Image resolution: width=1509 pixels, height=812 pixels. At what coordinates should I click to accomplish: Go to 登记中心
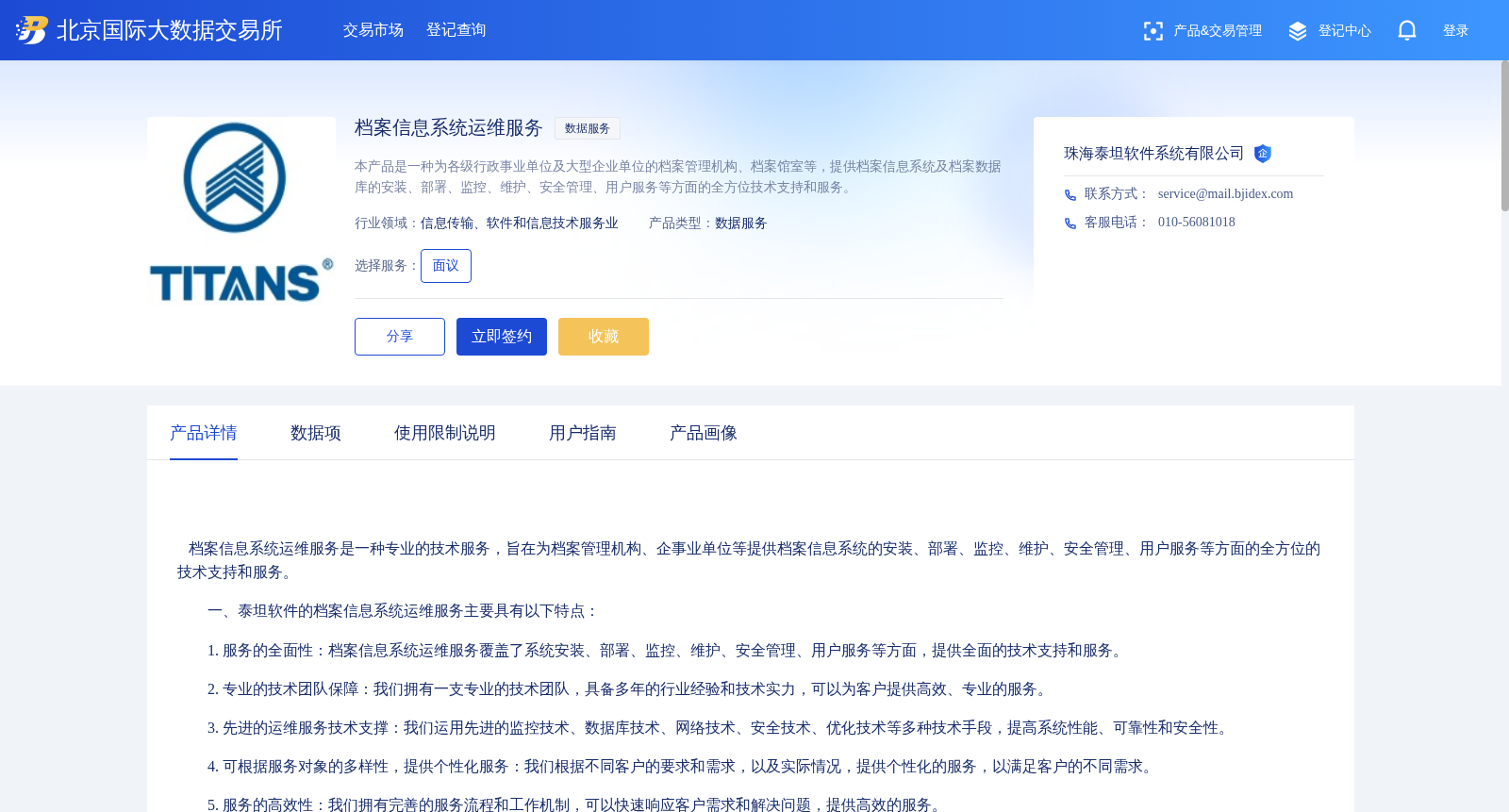[x=1345, y=31]
